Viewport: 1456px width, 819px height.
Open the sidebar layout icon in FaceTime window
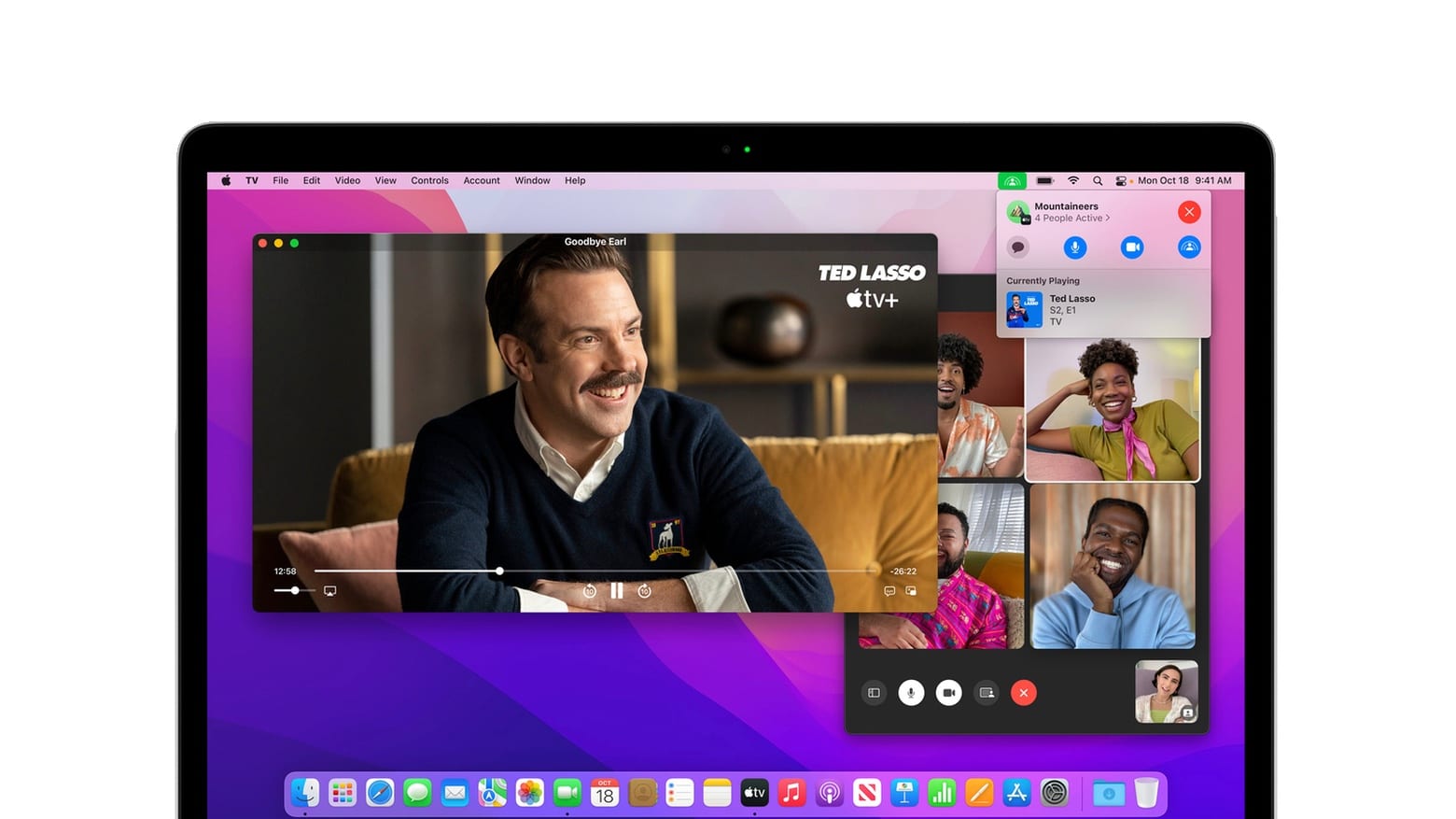click(874, 693)
